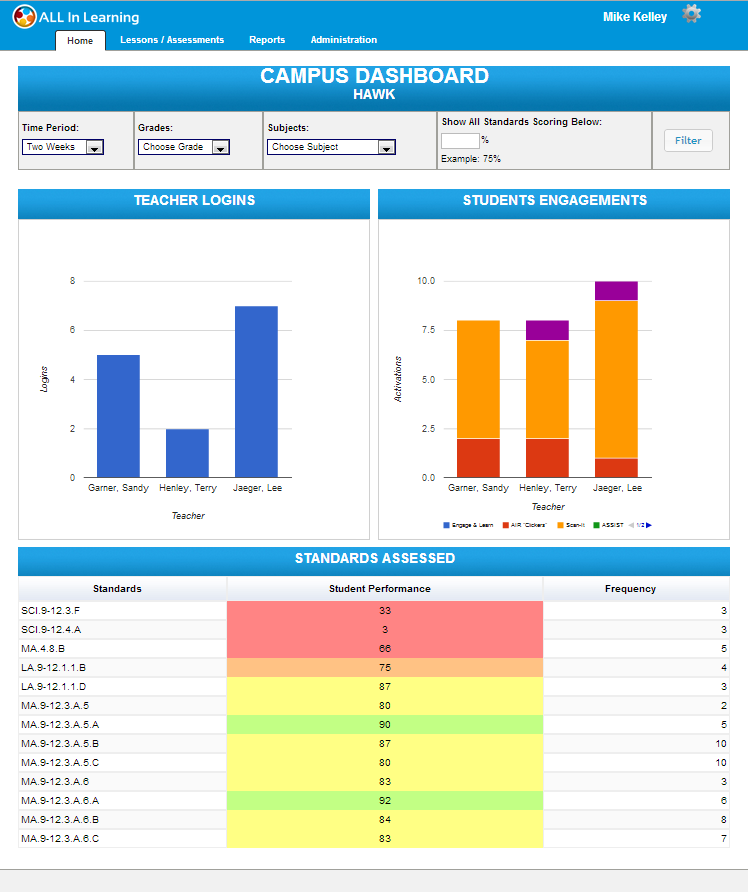Click the MA.9-12.3.A.6.C standard row
Viewport: 748px width, 892px height.
[374, 839]
